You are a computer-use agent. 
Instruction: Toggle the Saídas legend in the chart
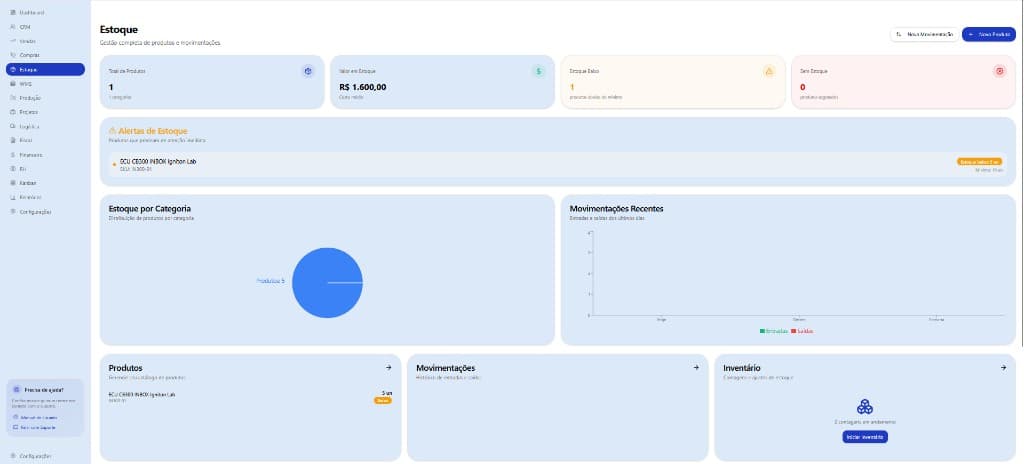(803, 330)
